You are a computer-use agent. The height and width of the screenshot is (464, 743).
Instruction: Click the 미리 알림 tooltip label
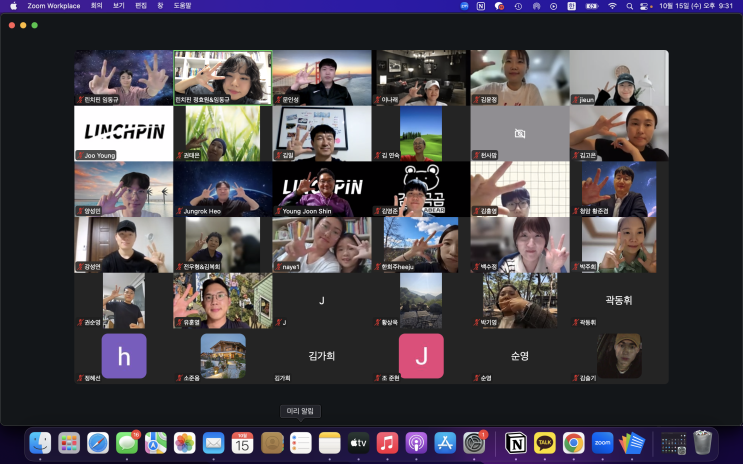pyautogui.click(x=300, y=411)
